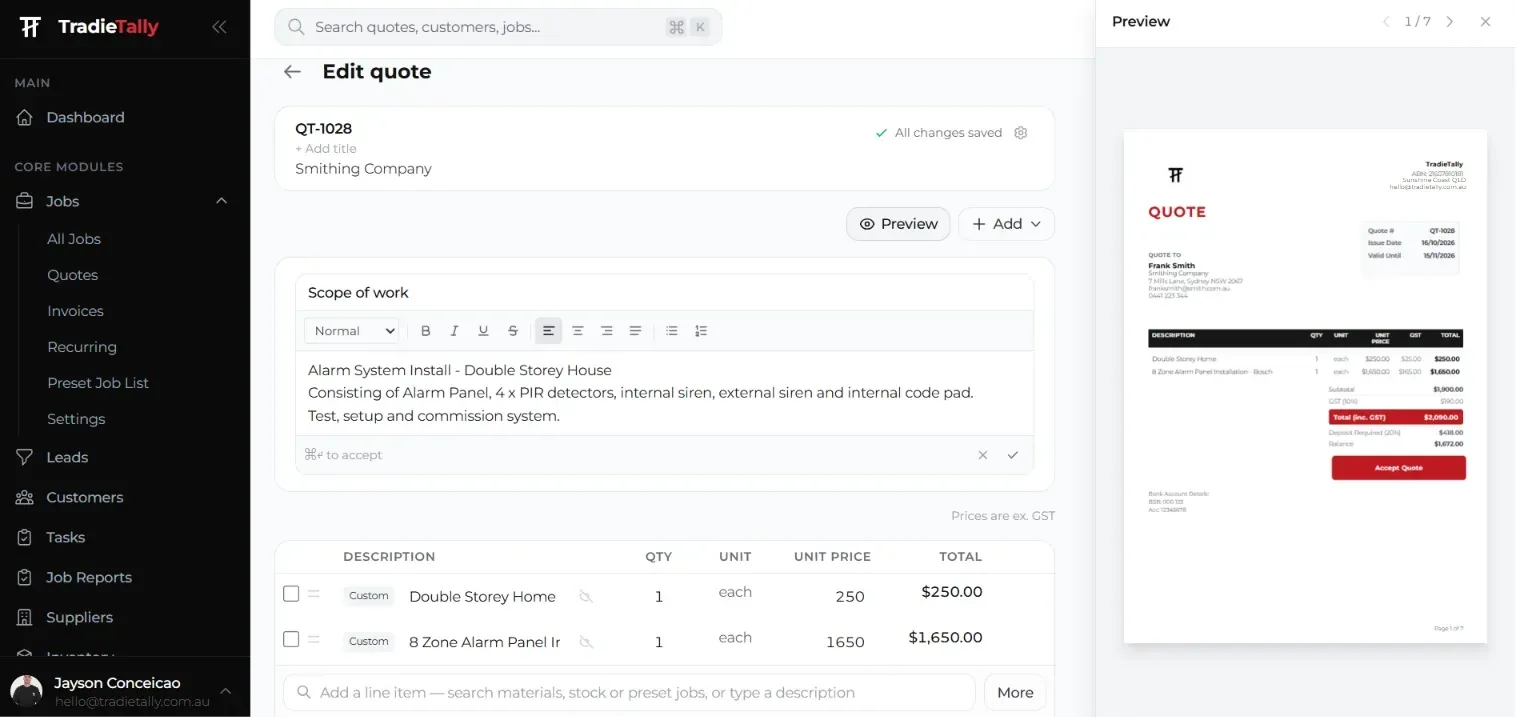
Task: Click the + Add title link
Action: (326, 149)
